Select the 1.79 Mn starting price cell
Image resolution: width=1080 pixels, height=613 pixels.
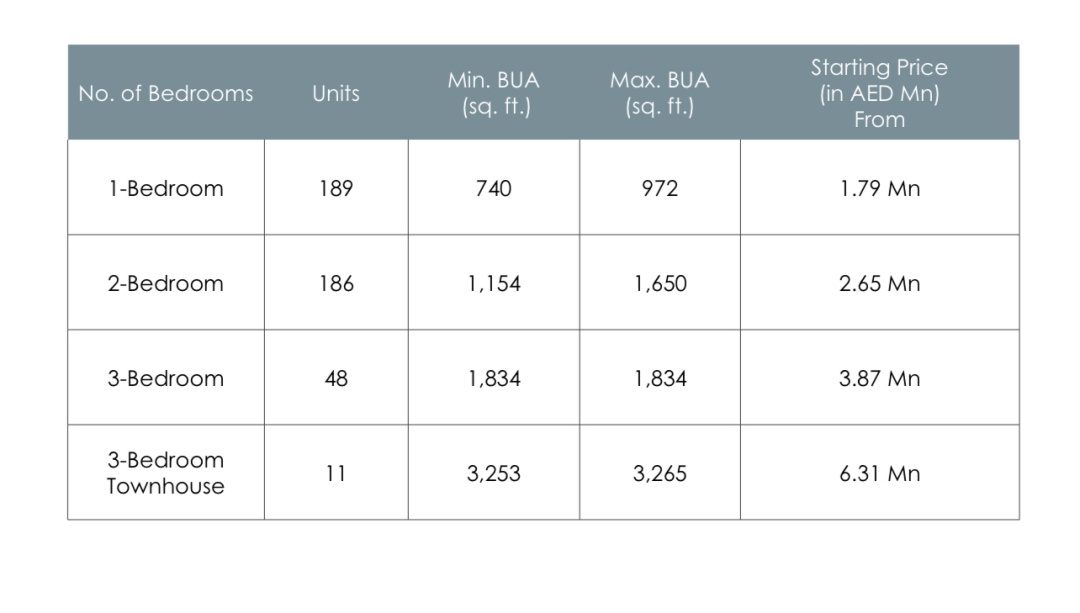click(x=879, y=189)
